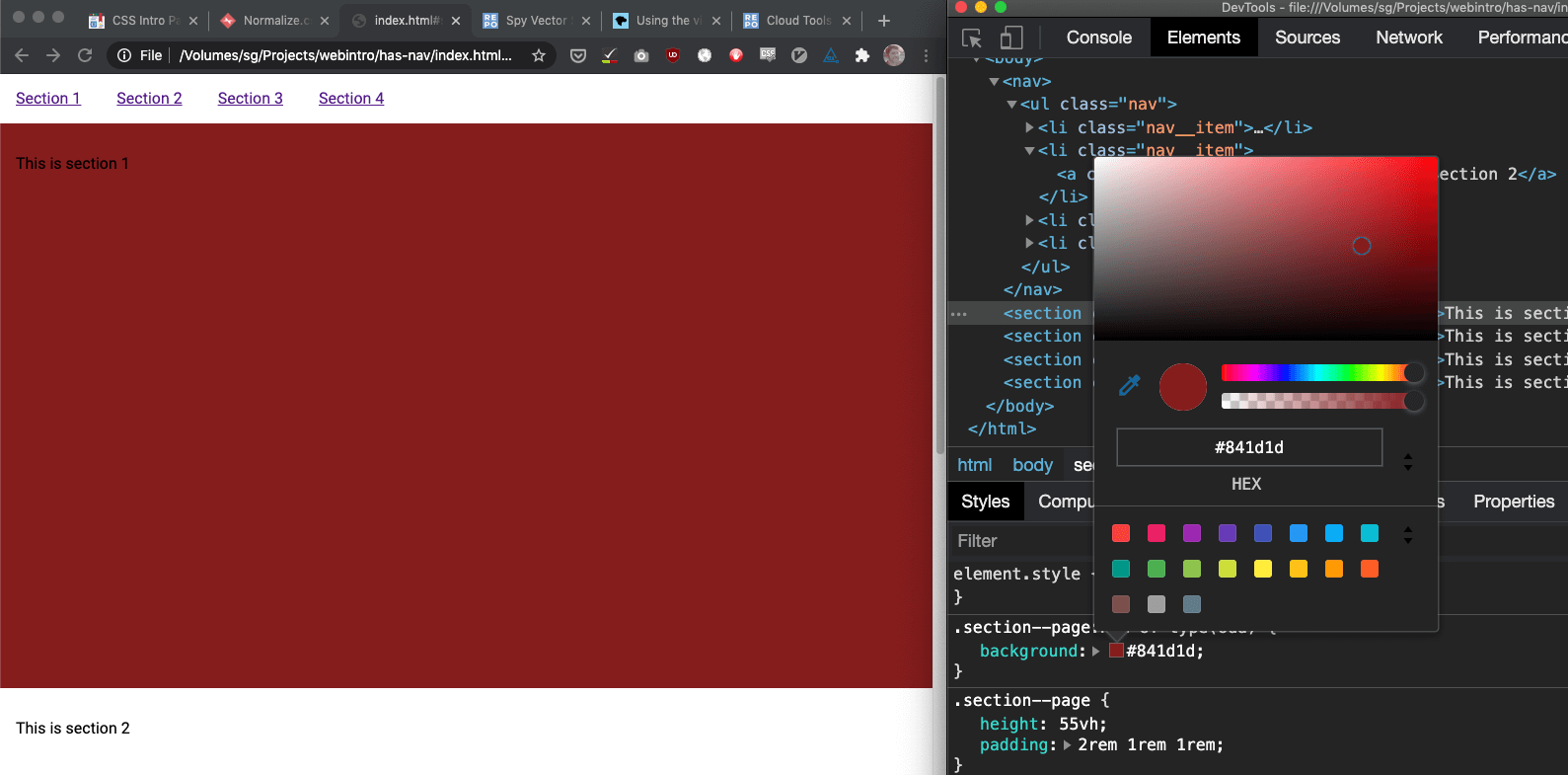The height and width of the screenshot is (775, 1568).
Task: Click the DevTools inspect element picker icon
Action: click(x=972, y=38)
